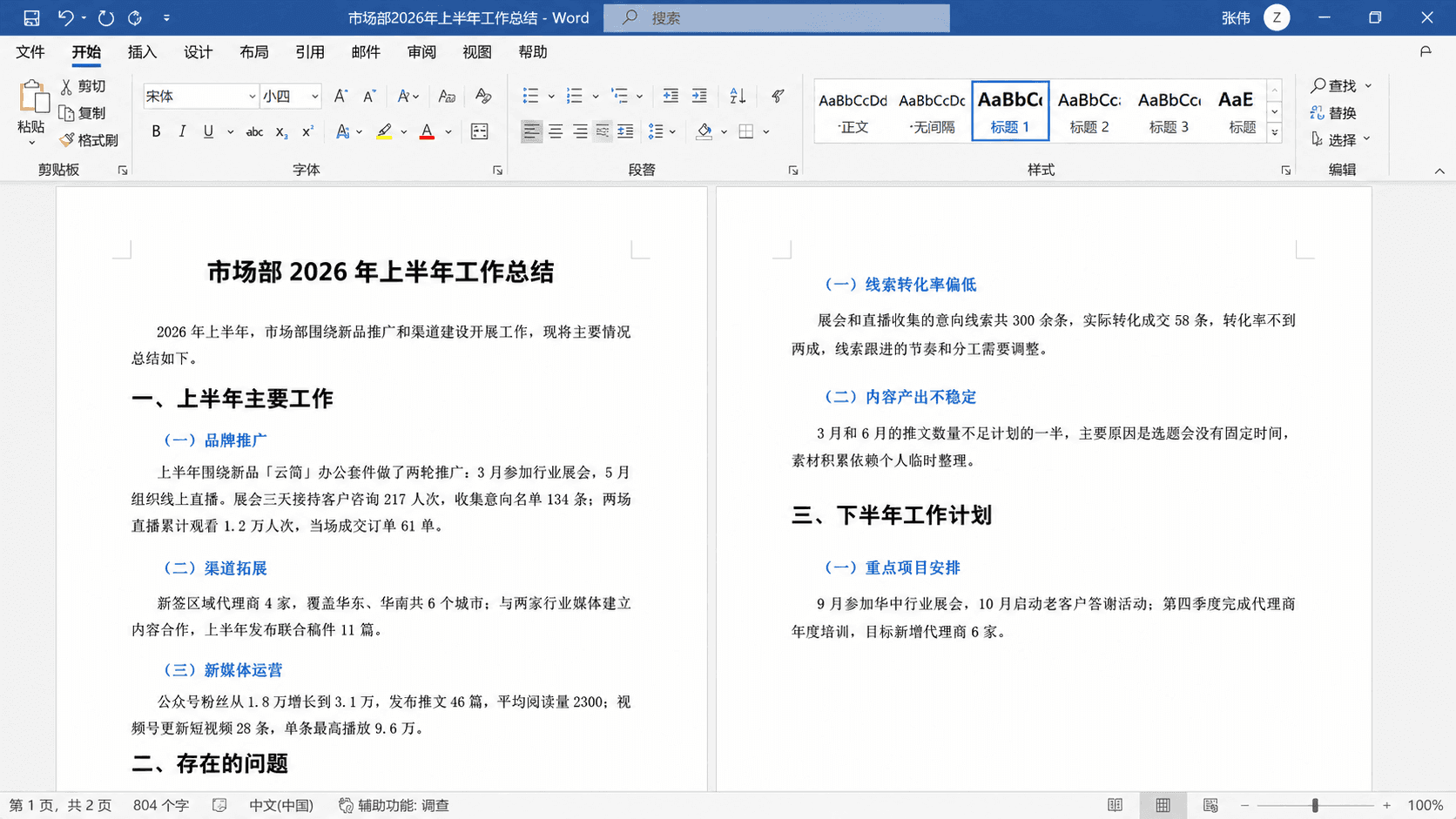
Task: Apply yellow text highlight color
Action: point(384,131)
